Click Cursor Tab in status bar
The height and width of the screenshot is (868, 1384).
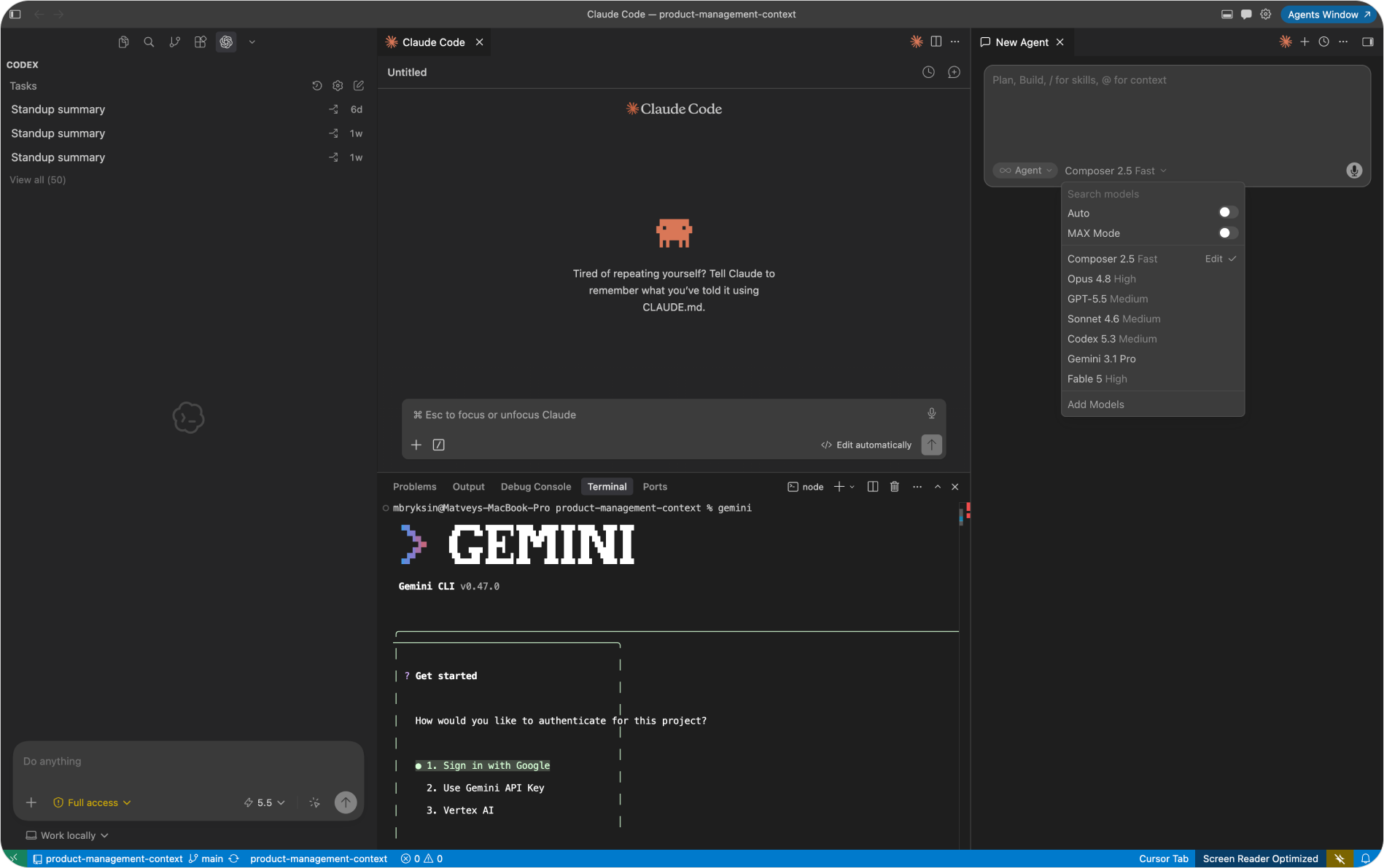pos(1163,859)
